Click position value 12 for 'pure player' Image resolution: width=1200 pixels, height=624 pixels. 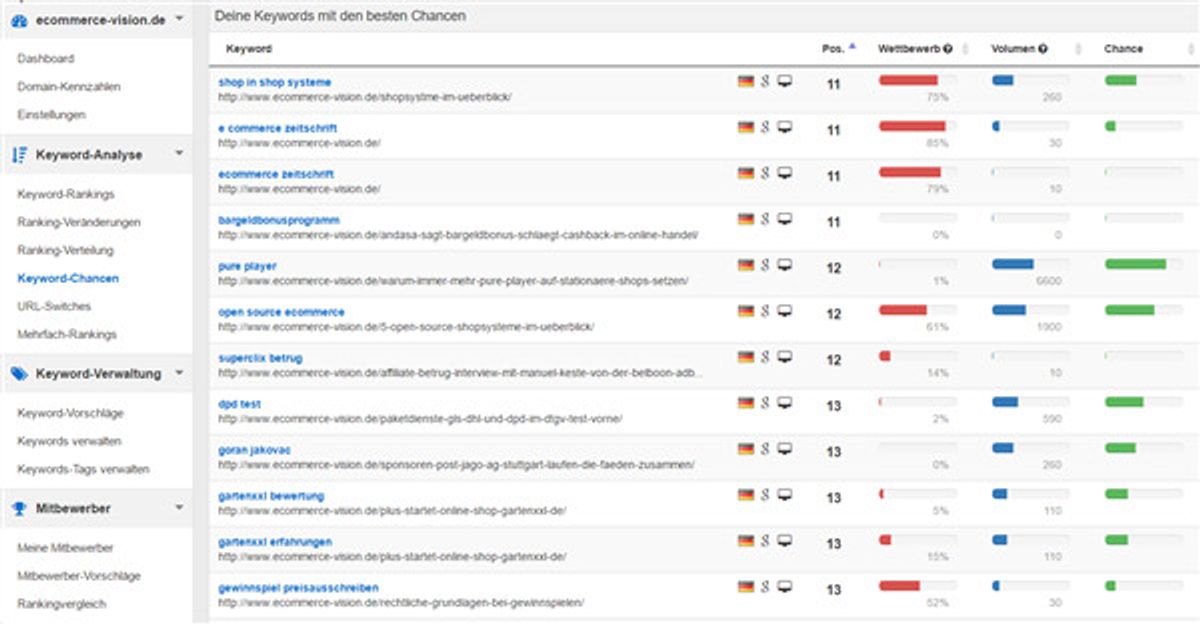[834, 269]
